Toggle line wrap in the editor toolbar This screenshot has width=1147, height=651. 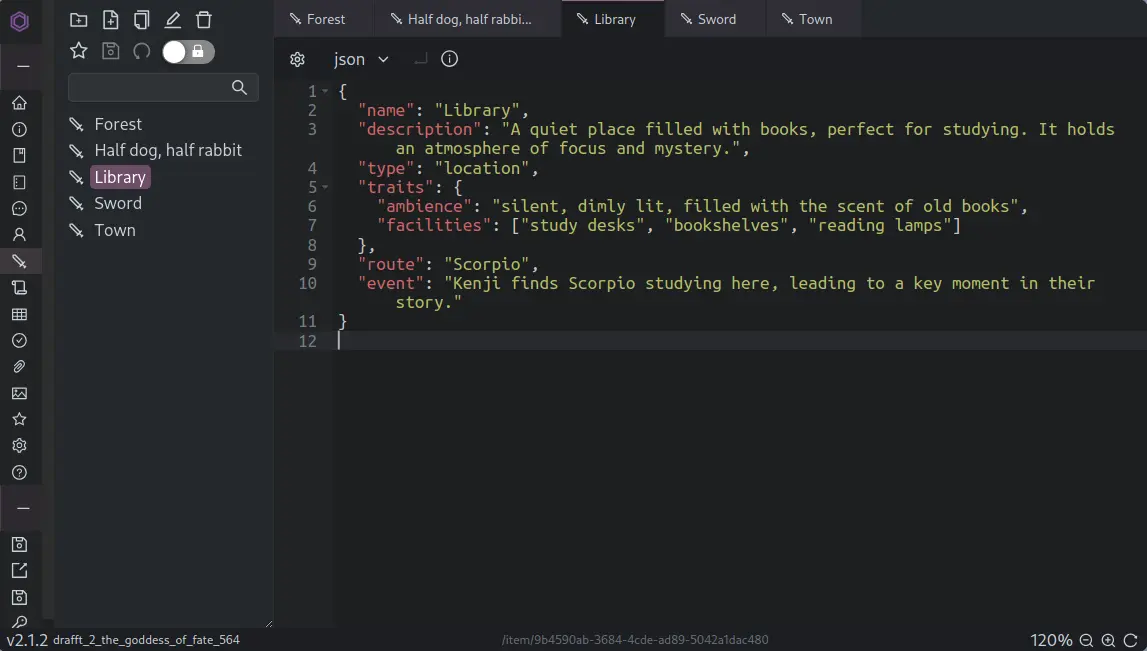click(x=419, y=59)
